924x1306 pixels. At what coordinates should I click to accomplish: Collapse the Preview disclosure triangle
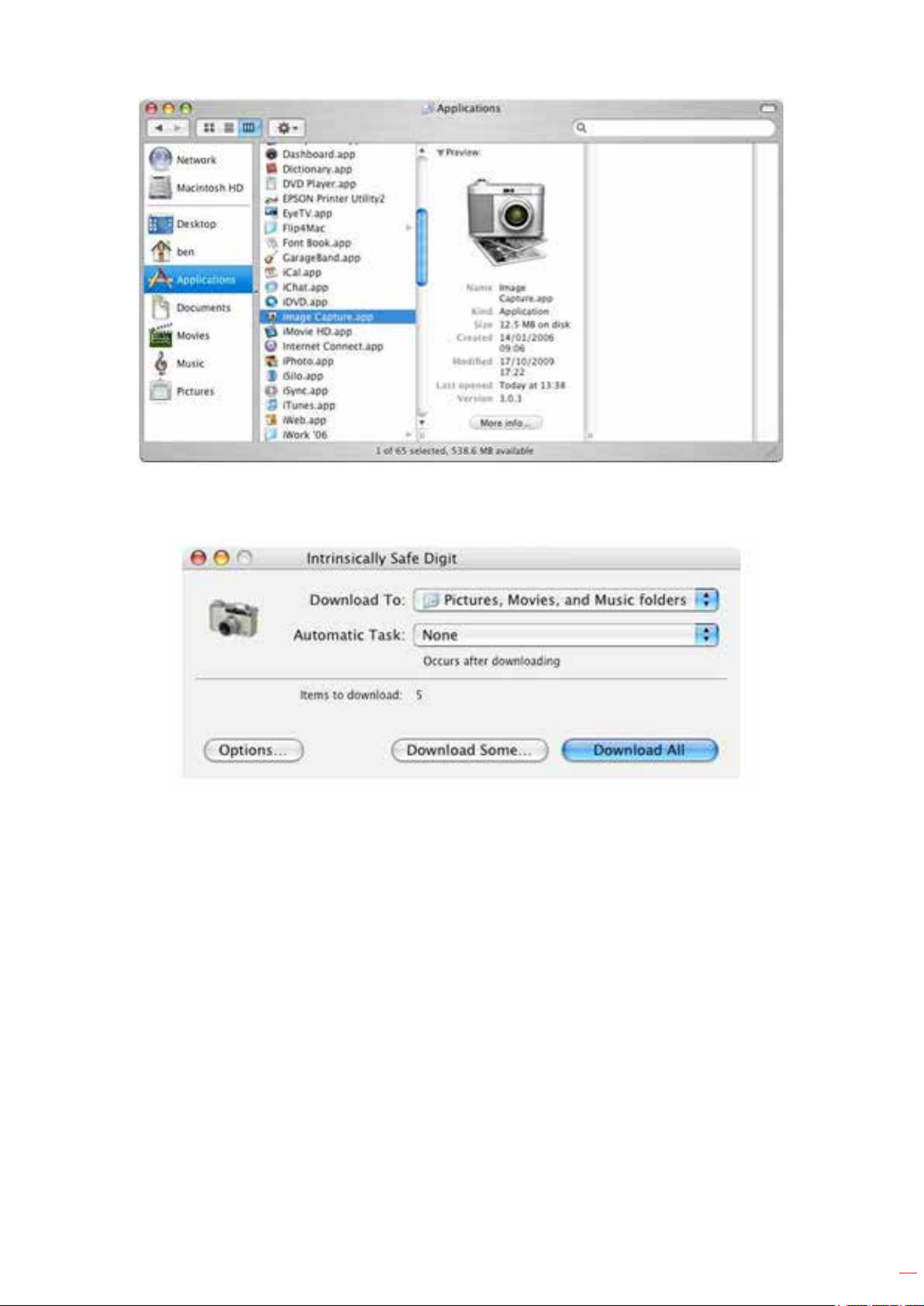(x=440, y=153)
